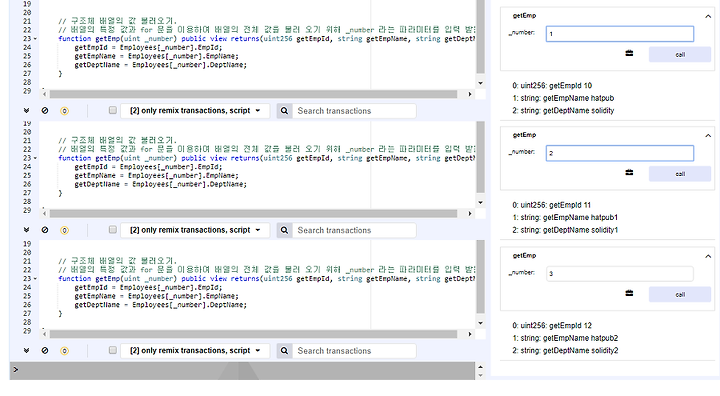Magnifier search icon in bottom terminal toolbar
The image size is (720, 396).
(284, 351)
